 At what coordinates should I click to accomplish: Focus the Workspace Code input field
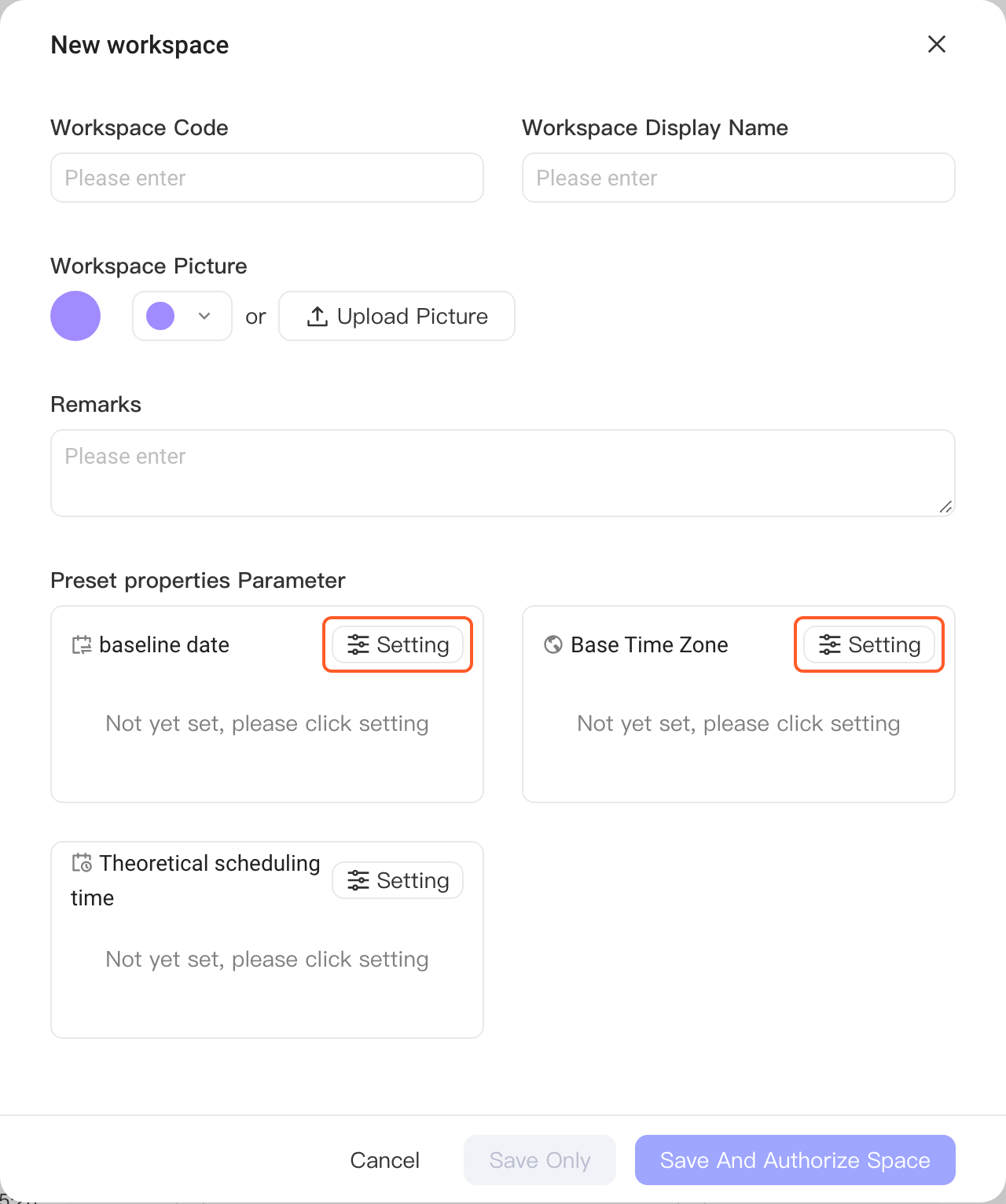[x=267, y=178]
